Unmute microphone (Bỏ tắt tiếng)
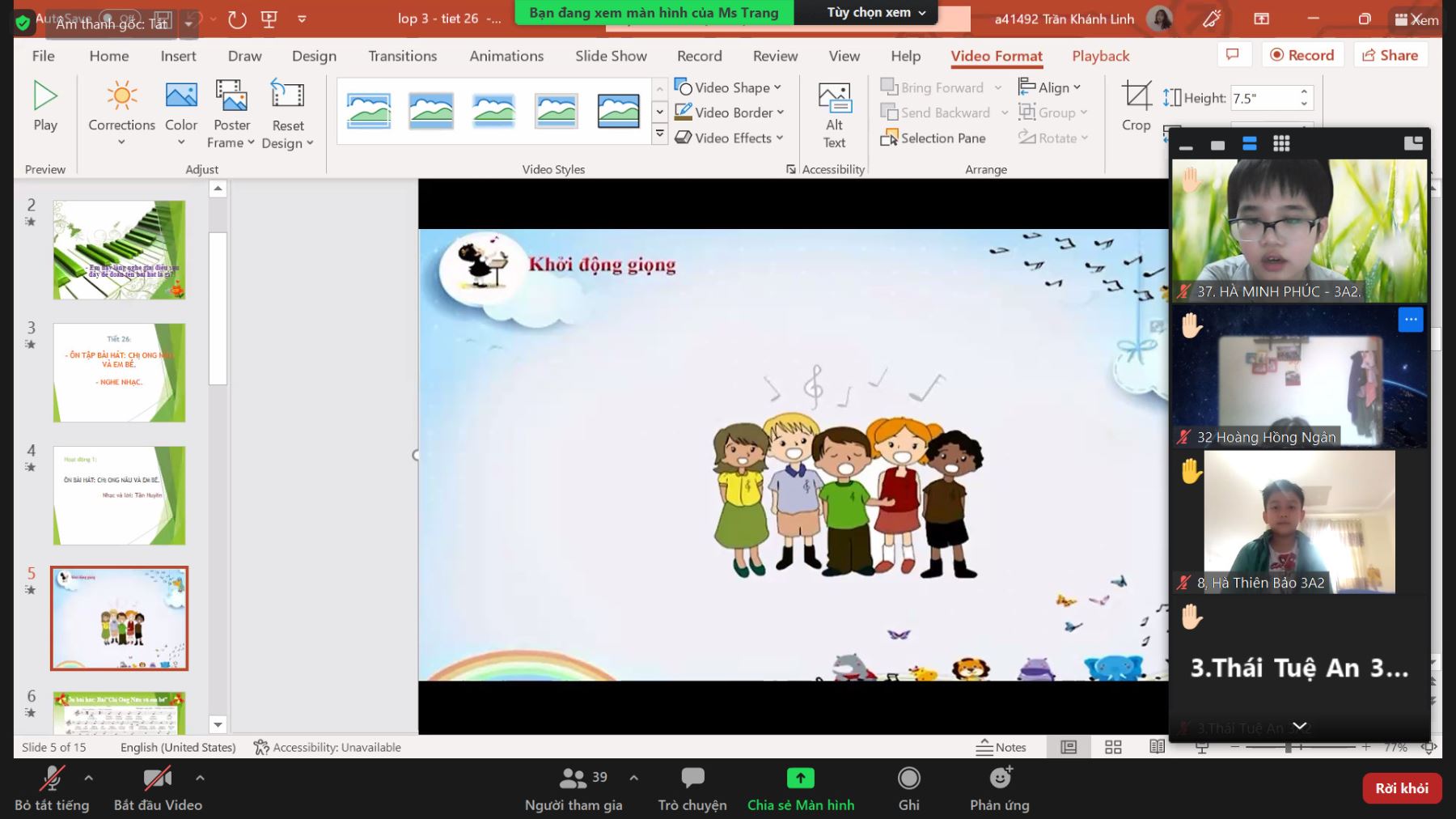The width and height of the screenshot is (1456, 819). pyautogui.click(x=51, y=788)
